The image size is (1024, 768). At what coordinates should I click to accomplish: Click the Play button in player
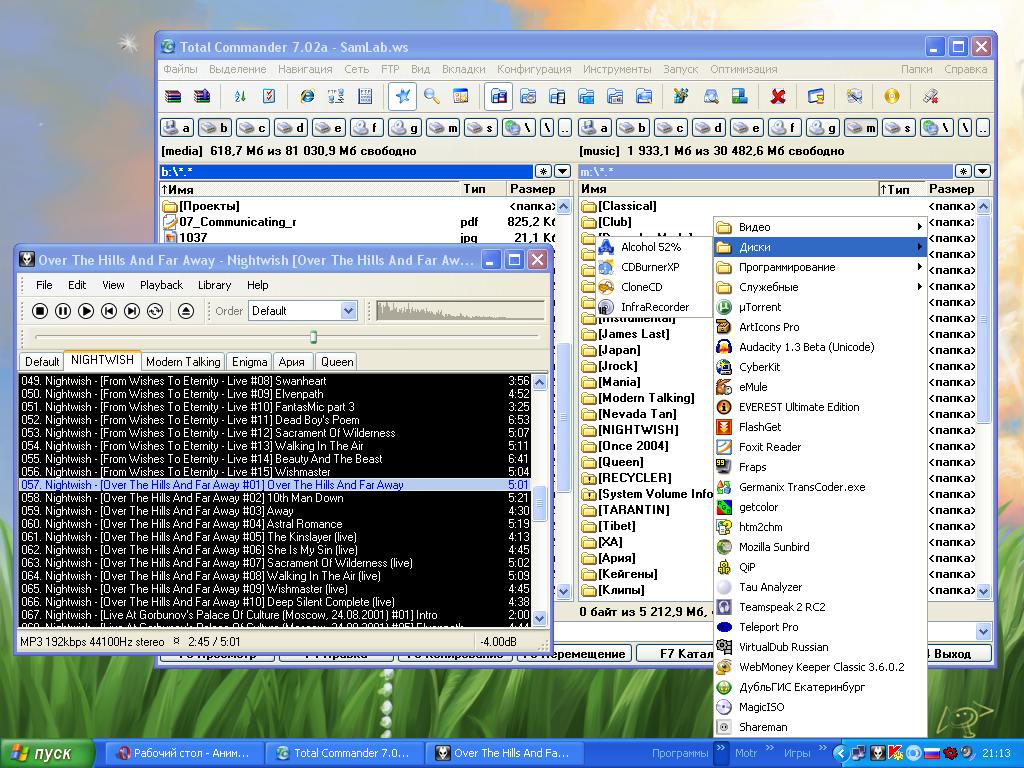(86, 311)
